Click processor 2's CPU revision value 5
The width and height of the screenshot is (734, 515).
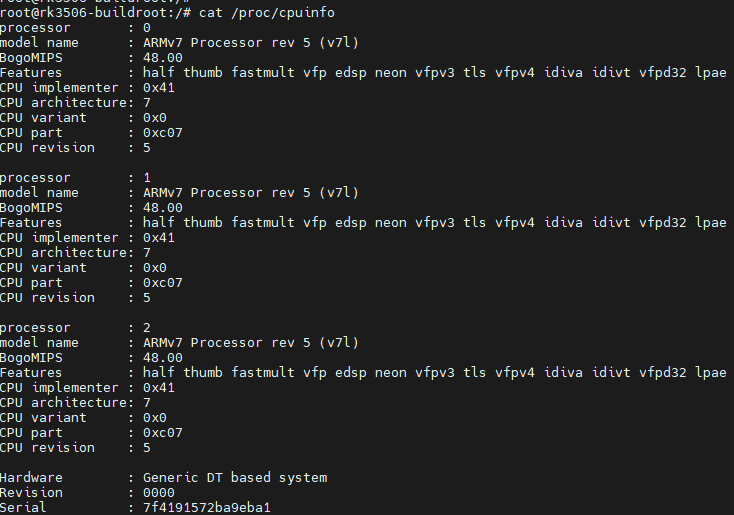[147, 447]
